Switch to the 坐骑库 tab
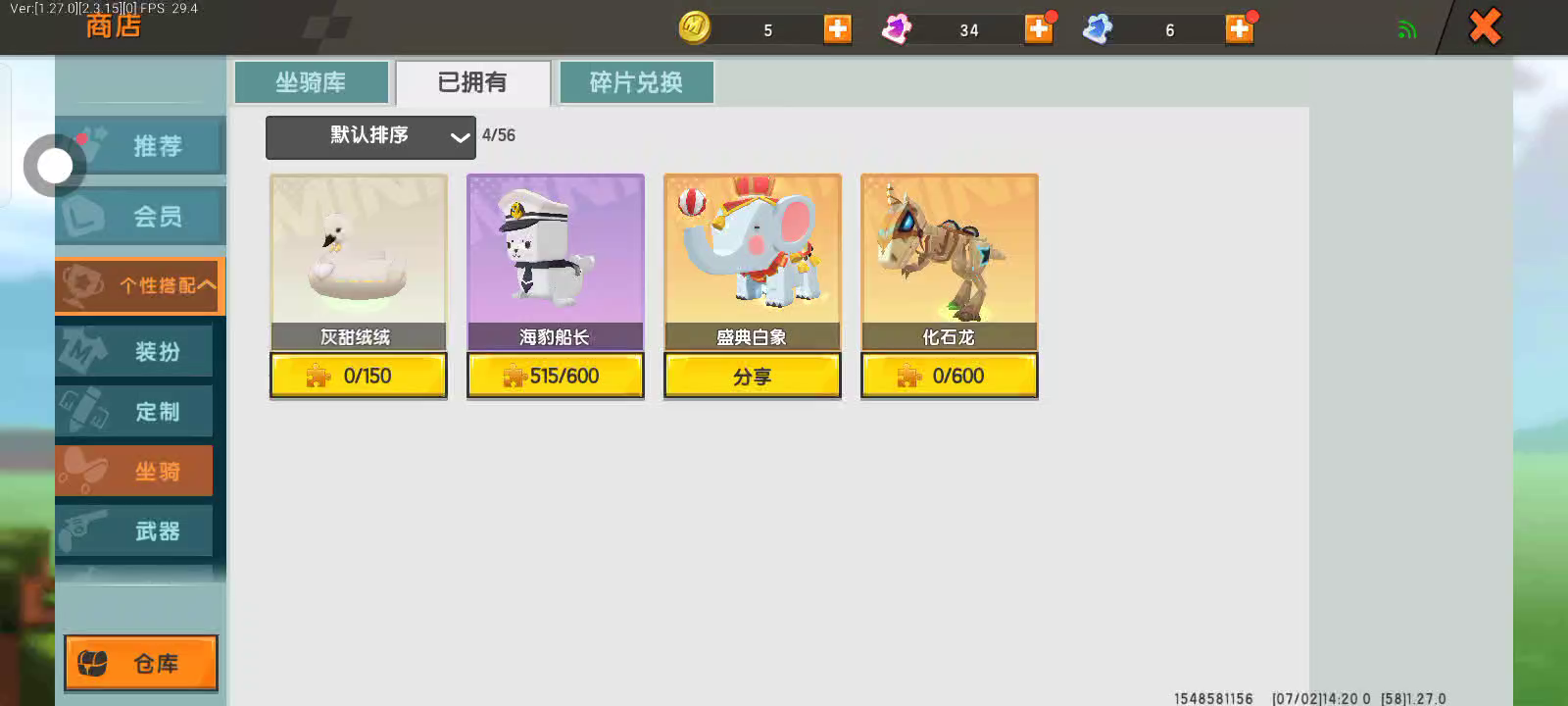1568x706 pixels. click(x=311, y=82)
